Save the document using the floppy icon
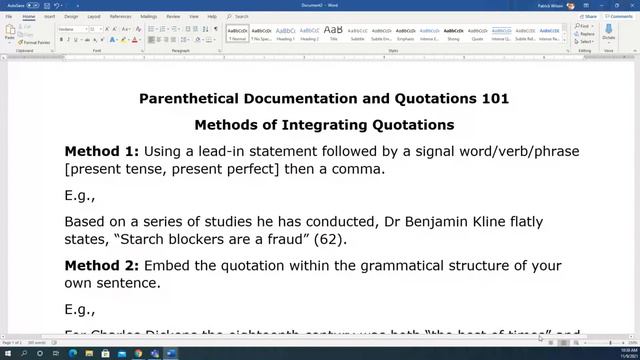Viewport: 640px width, 360px height. click(47, 6)
